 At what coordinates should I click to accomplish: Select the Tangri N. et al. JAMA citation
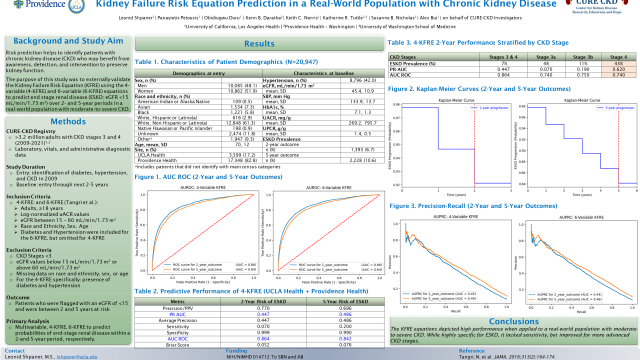[506, 357]
